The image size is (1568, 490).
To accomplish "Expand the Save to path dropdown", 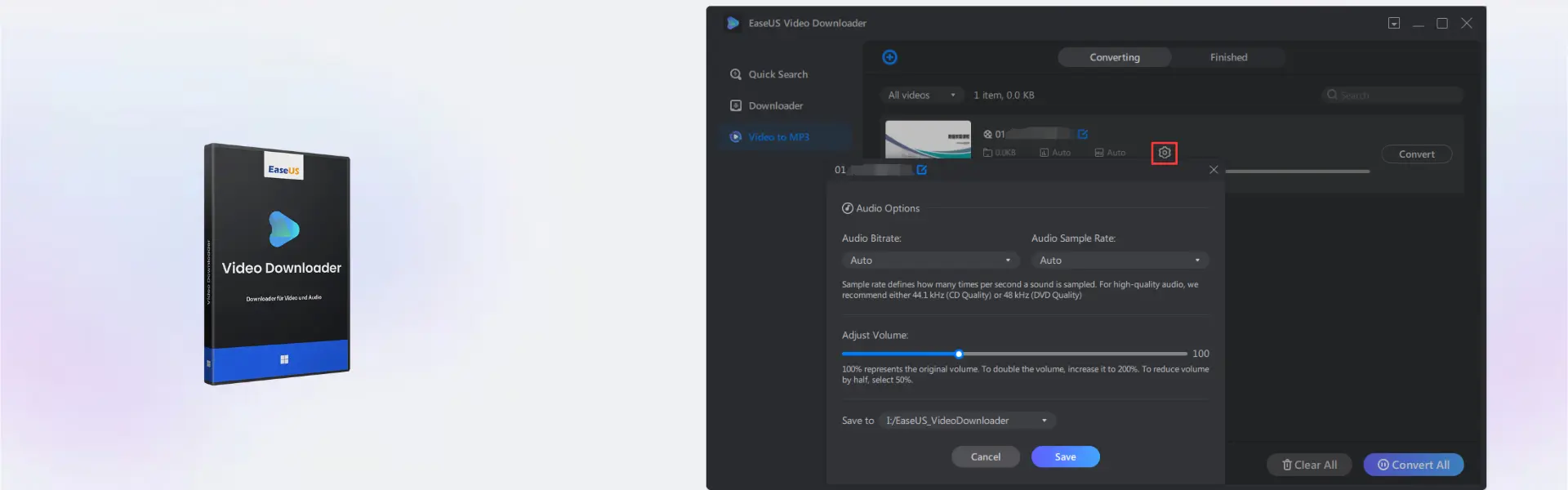I will click(x=968, y=421).
